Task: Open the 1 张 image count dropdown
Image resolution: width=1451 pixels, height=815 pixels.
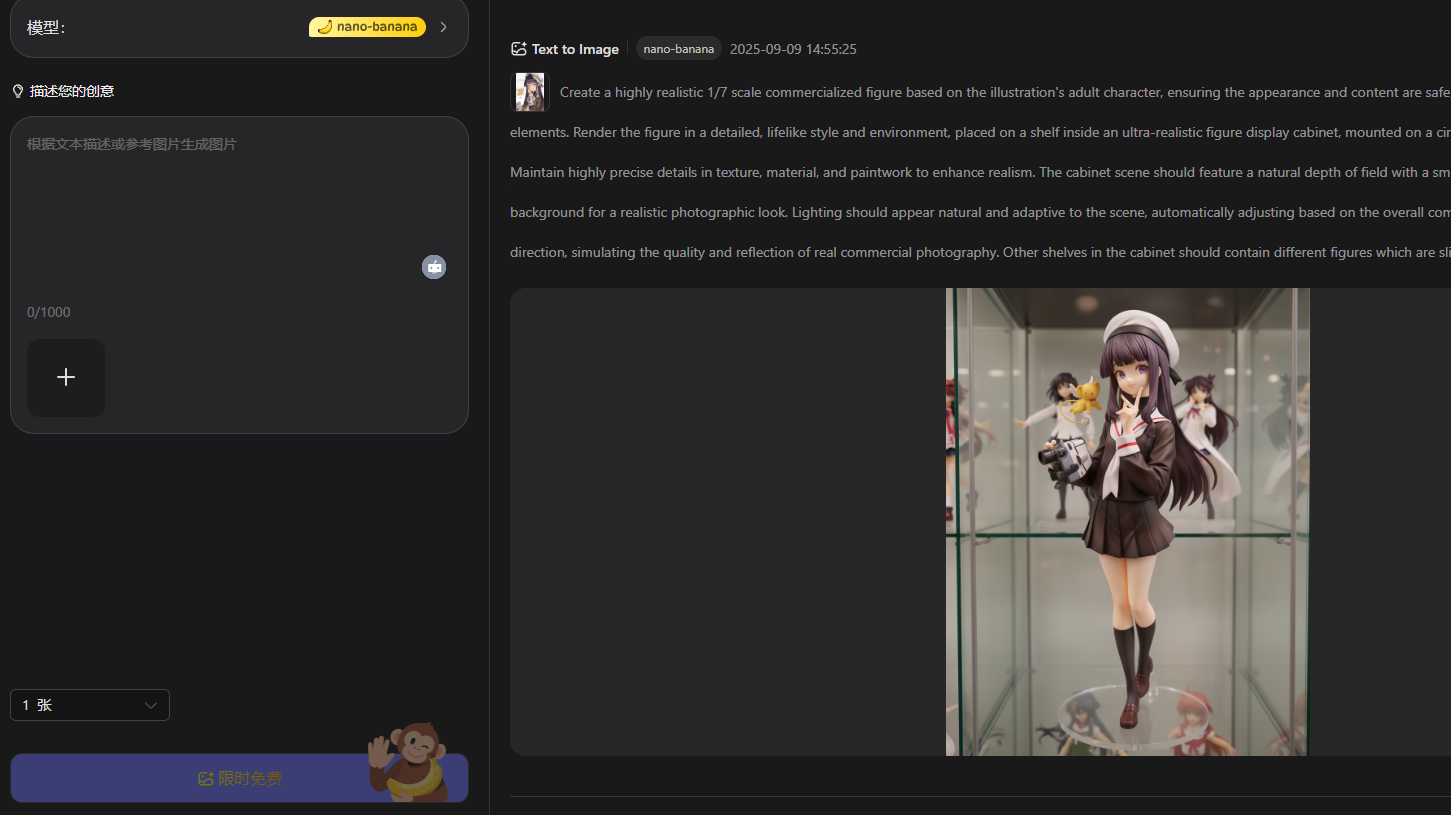Action: click(90, 705)
